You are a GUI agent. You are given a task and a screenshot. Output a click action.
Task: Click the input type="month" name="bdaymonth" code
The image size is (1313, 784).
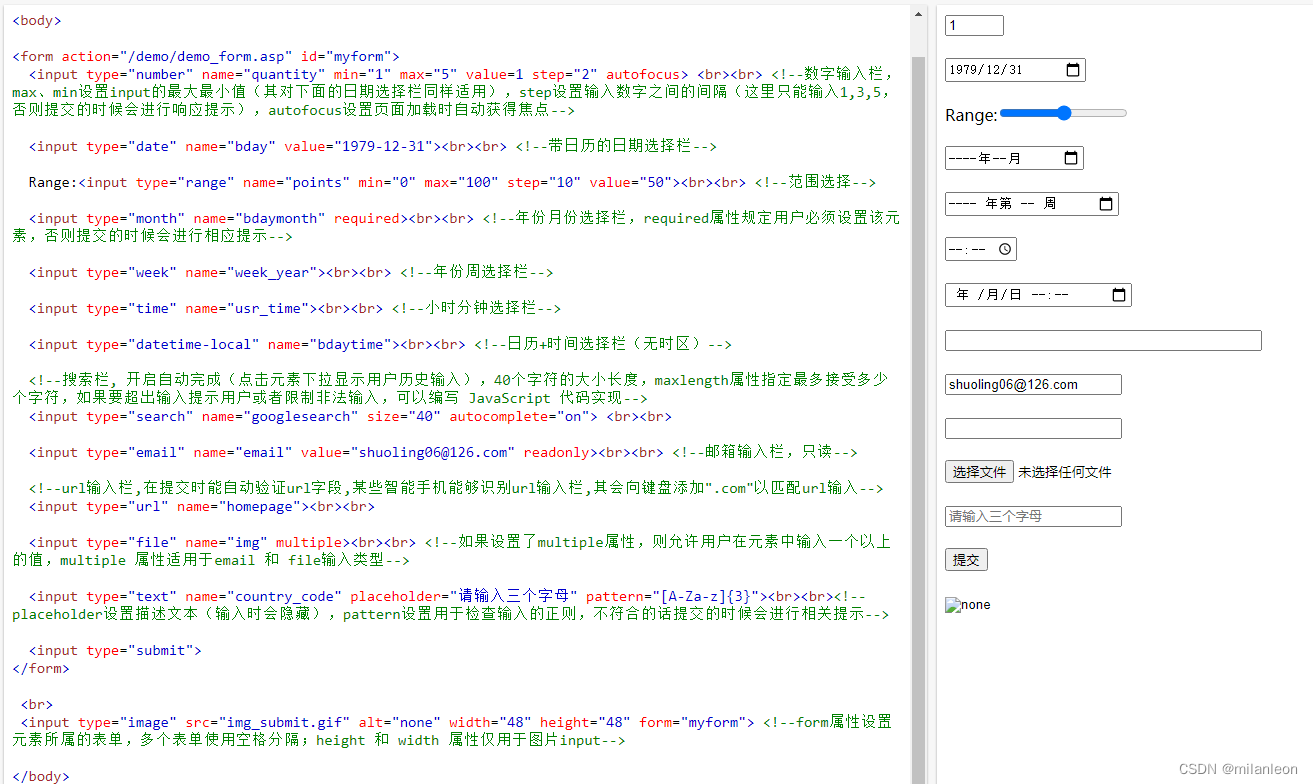[x=218, y=218]
